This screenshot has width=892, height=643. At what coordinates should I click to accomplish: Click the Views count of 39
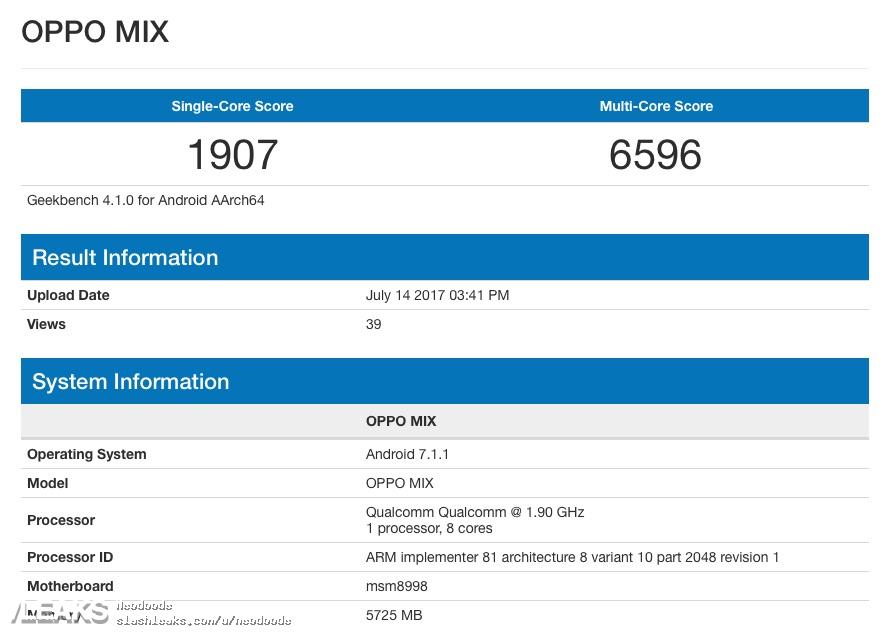(x=373, y=324)
